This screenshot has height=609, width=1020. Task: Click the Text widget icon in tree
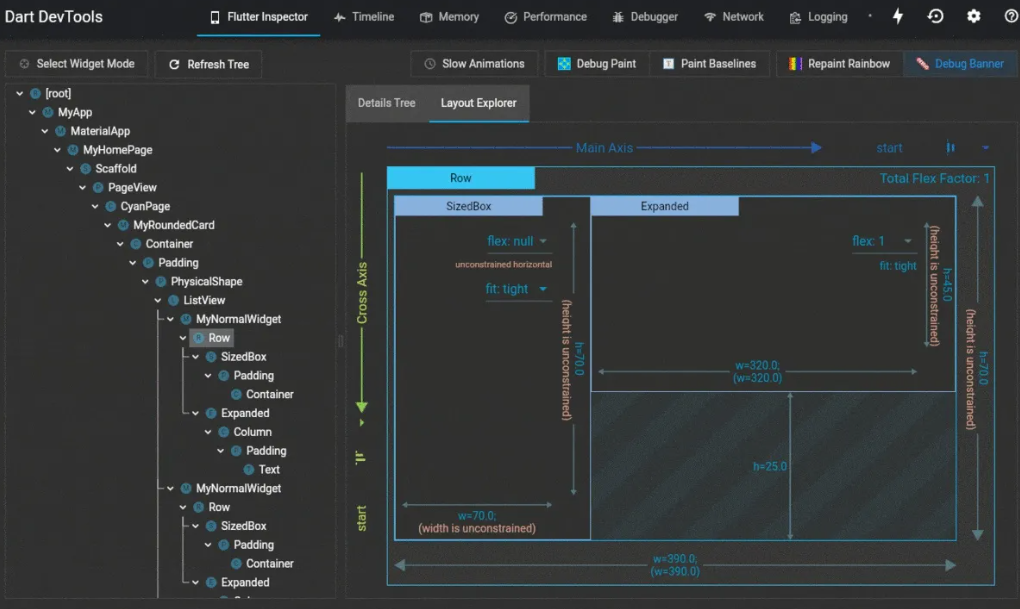[x=248, y=469]
